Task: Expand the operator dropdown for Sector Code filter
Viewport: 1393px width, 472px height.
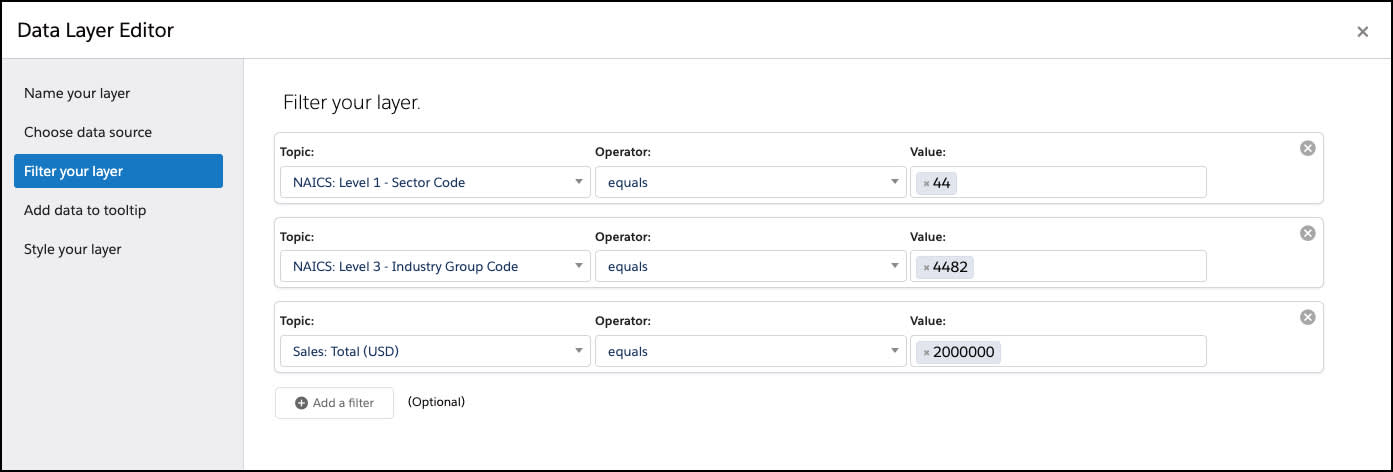Action: coord(751,182)
